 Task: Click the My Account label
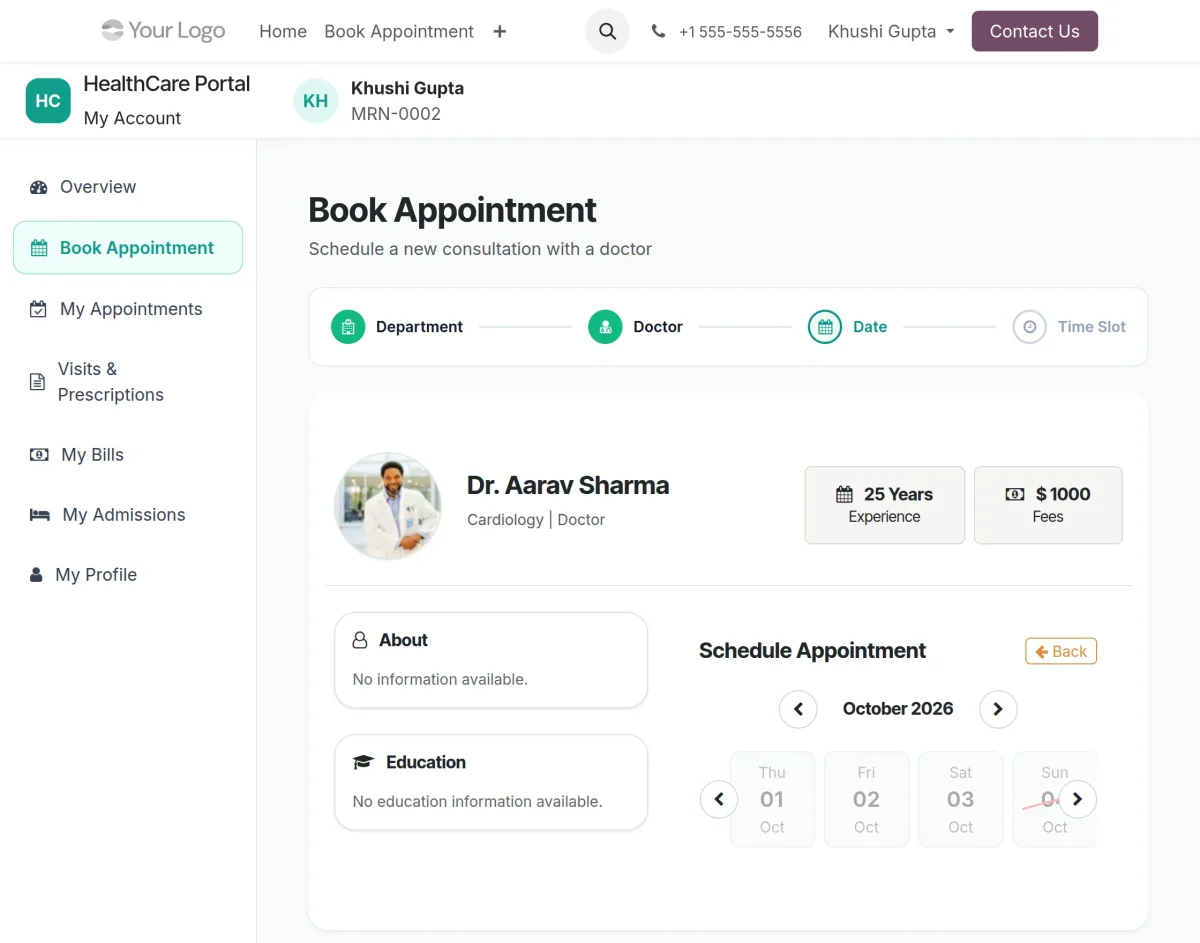tap(133, 118)
